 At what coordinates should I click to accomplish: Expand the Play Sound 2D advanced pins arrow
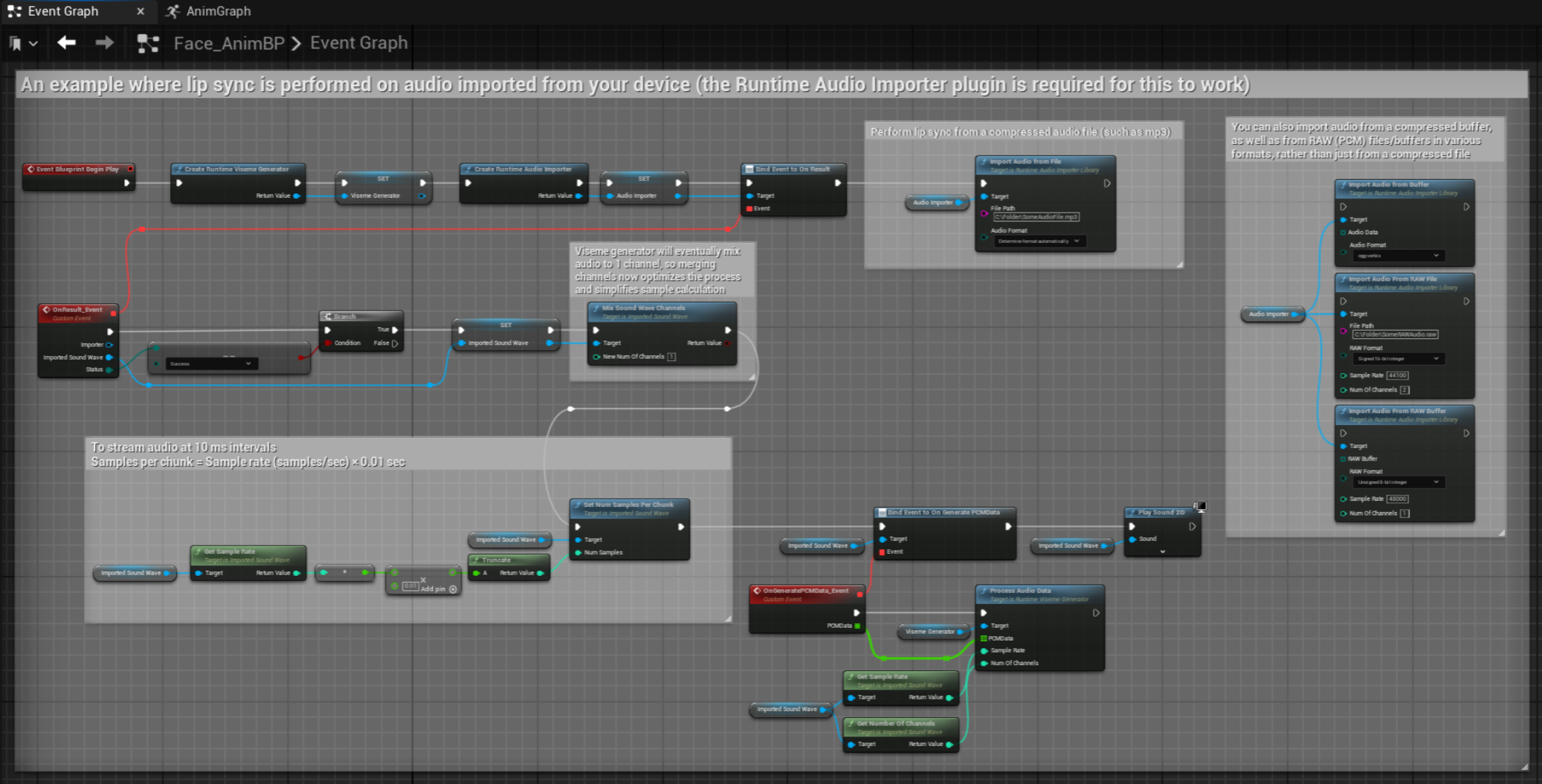tap(1162, 551)
